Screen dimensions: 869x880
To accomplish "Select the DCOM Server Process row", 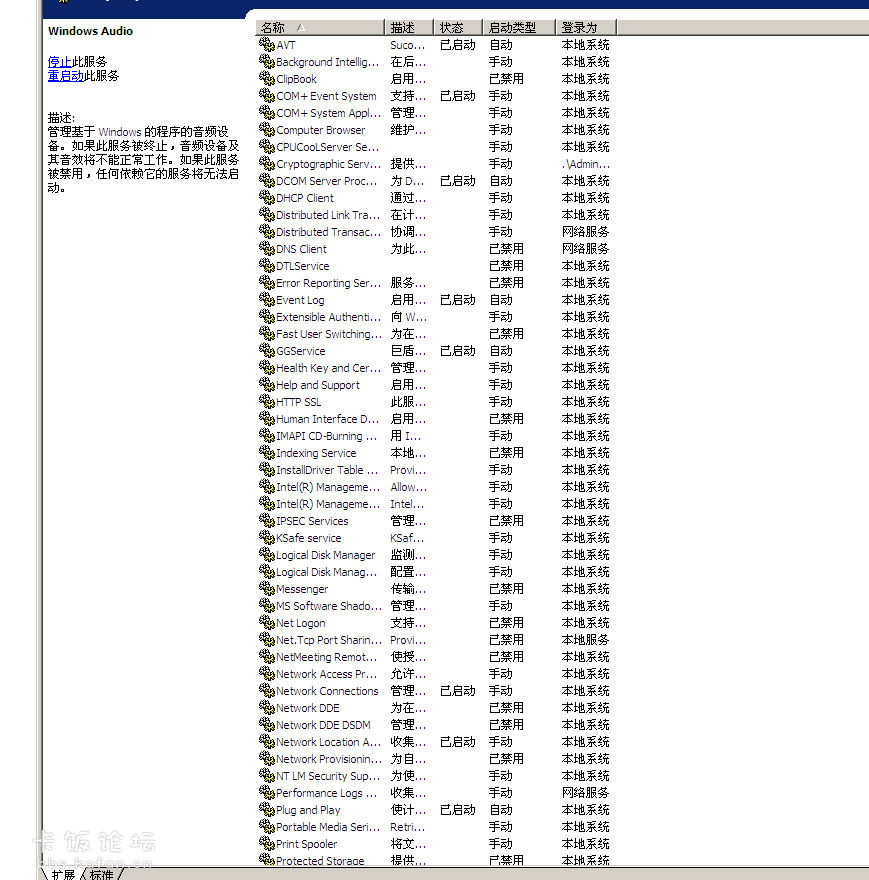I will pyautogui.click(x=434, y=181).
